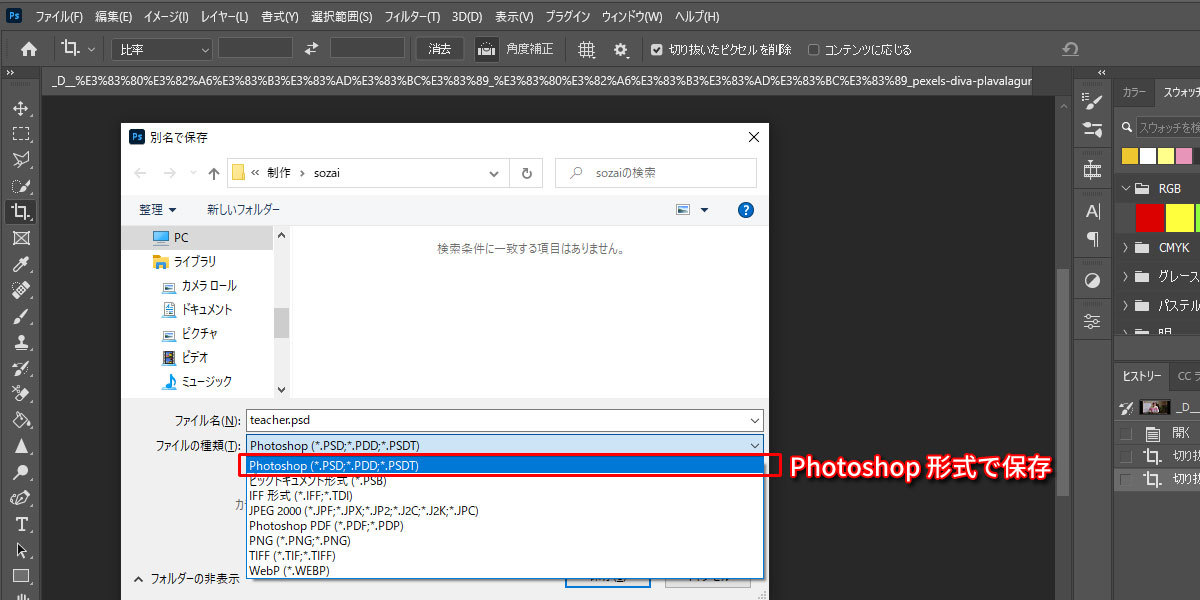Expand the グレースケール swatch group
The height and width of the screenshot is (600, 1200).
point(1125,276)
